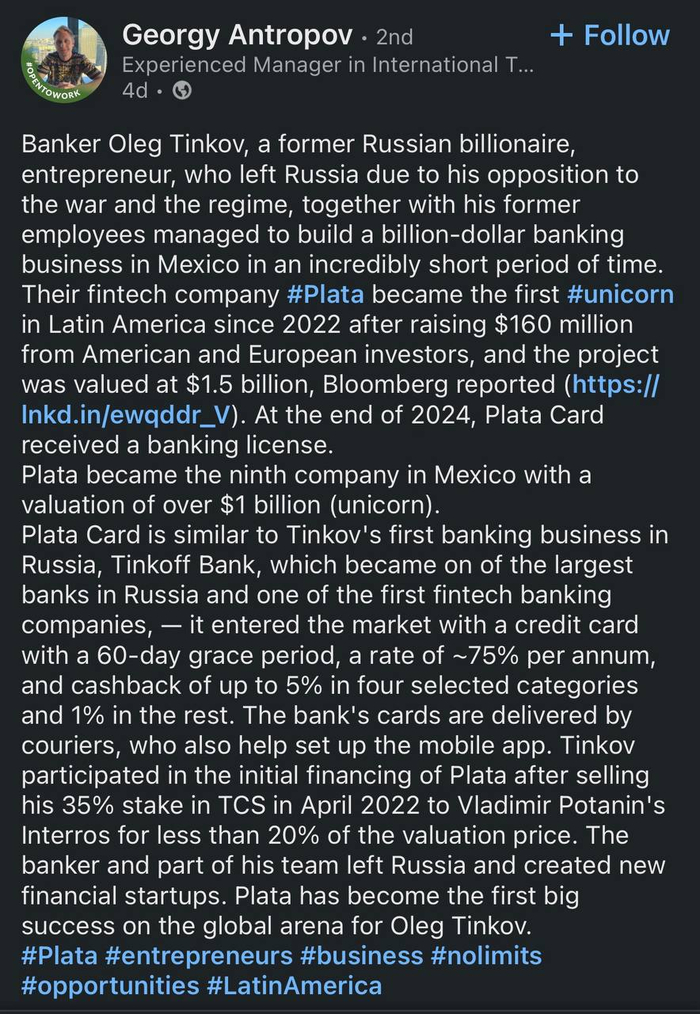Image resolution: width=700 pixels, height=1014 pixels.
Task: Open the #LatinAmerica hashtag
Action: pos(294,986)
